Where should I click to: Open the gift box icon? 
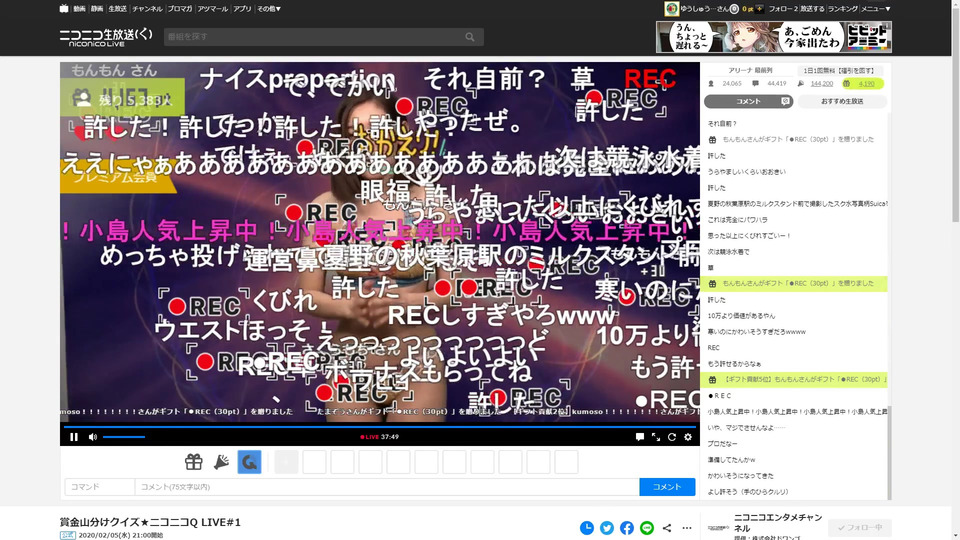click(193, 462)
